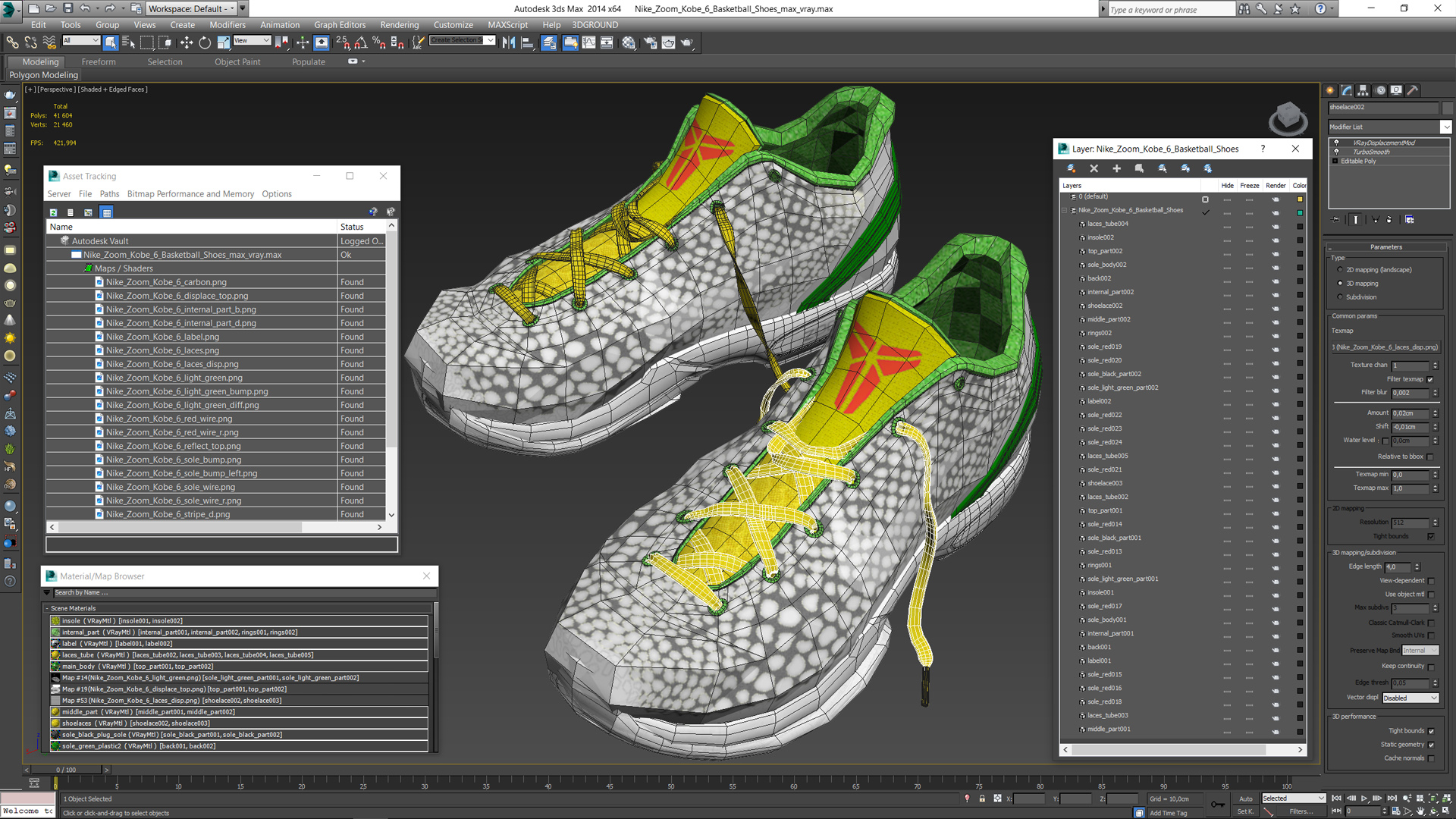Open Paths menu in Asset Tracking
This screenshot has height=819, width=1456.
coord(109,194)
